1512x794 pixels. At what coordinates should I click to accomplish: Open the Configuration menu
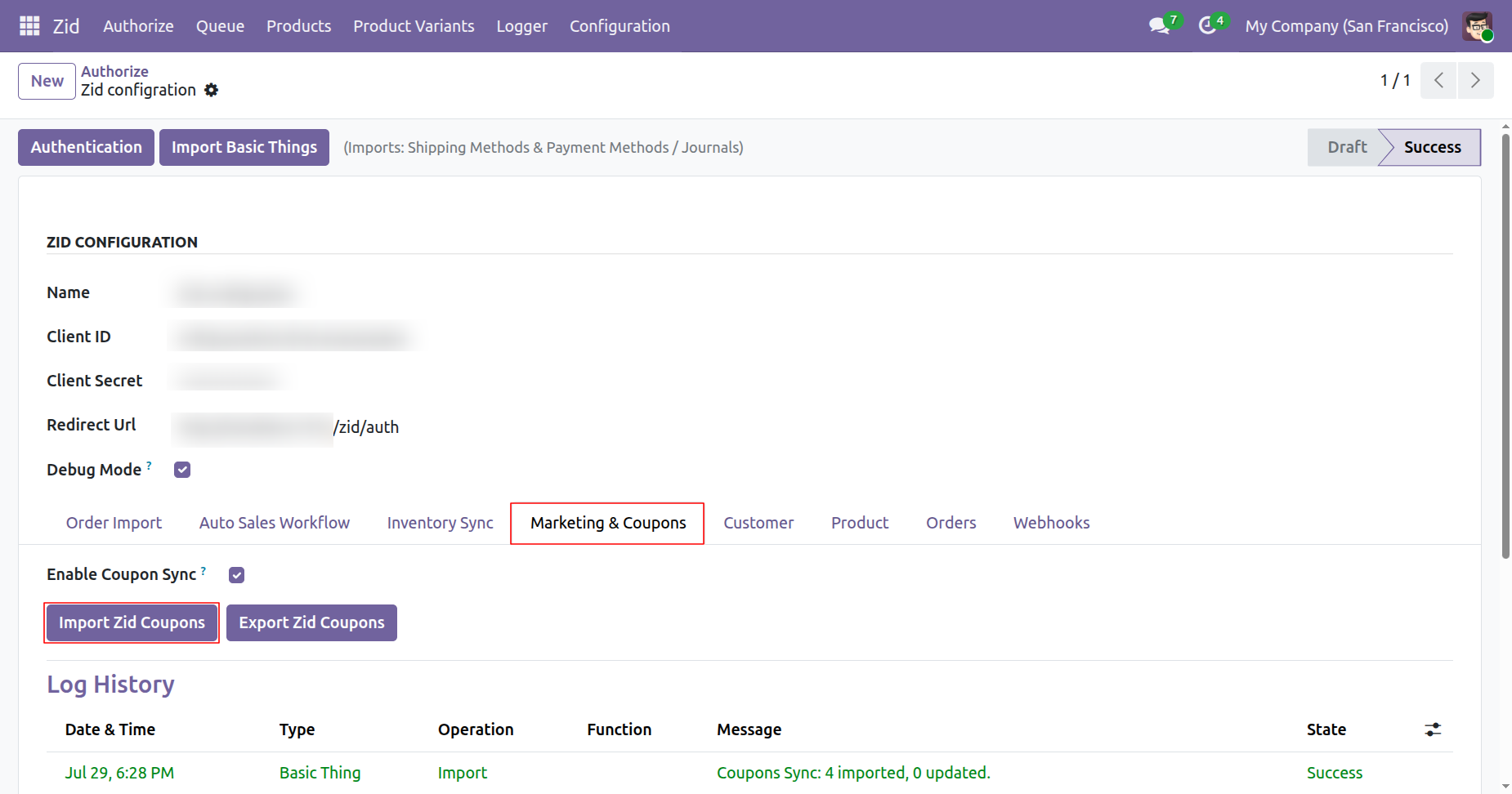coord(620,26)
